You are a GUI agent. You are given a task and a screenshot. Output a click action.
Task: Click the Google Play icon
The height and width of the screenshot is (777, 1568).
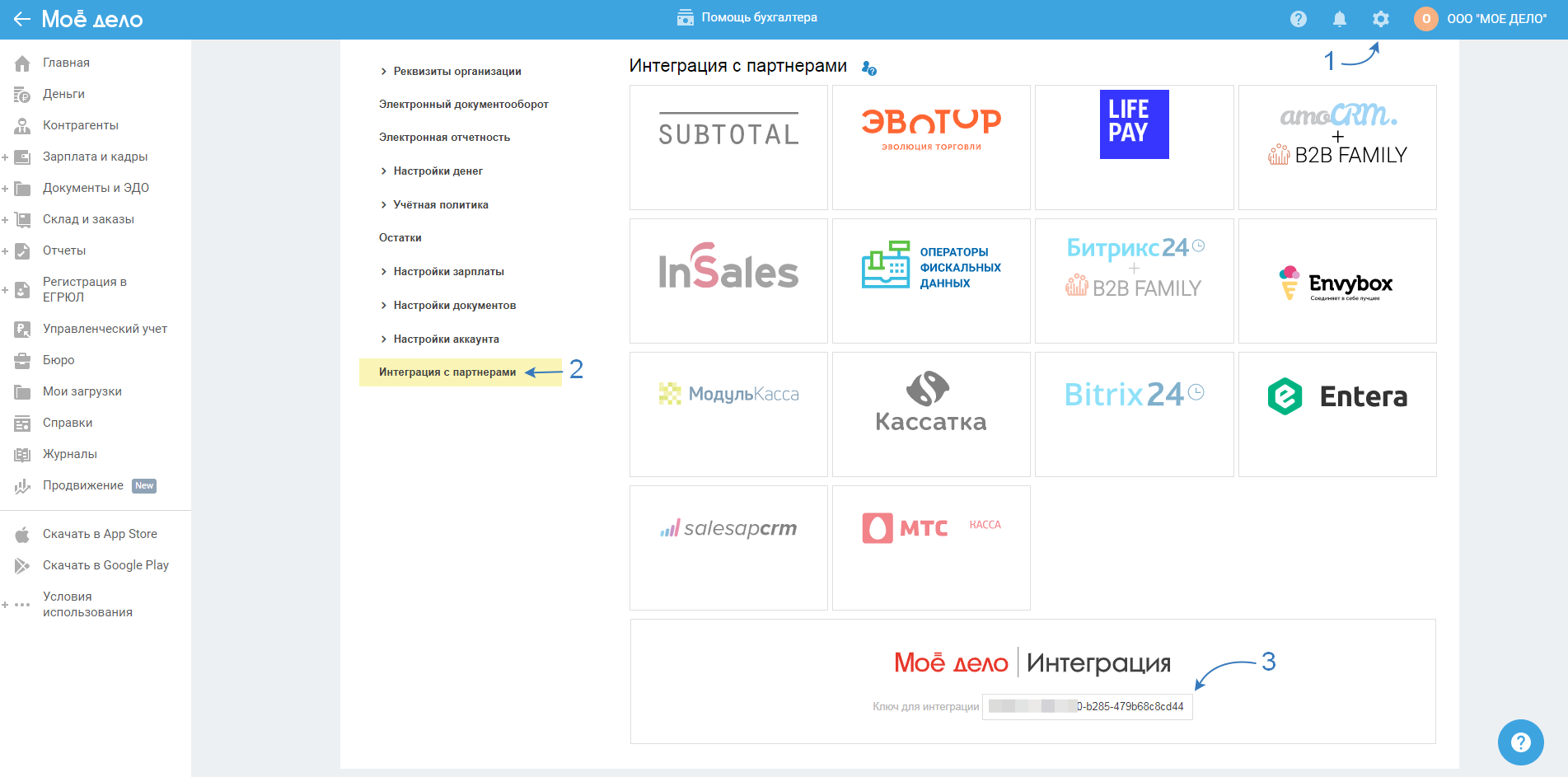22,566
